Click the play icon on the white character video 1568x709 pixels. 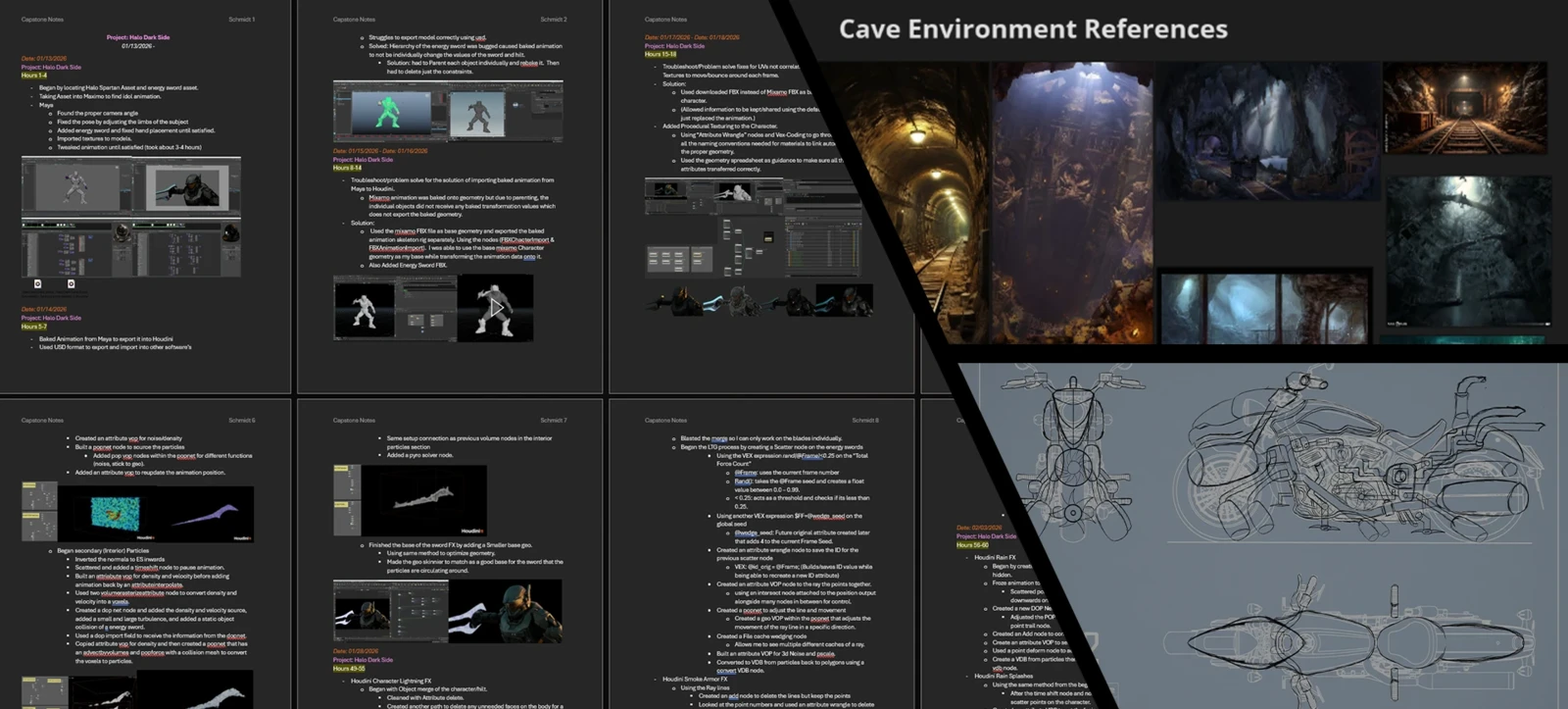pyautogui.click(x=496, y=308)
